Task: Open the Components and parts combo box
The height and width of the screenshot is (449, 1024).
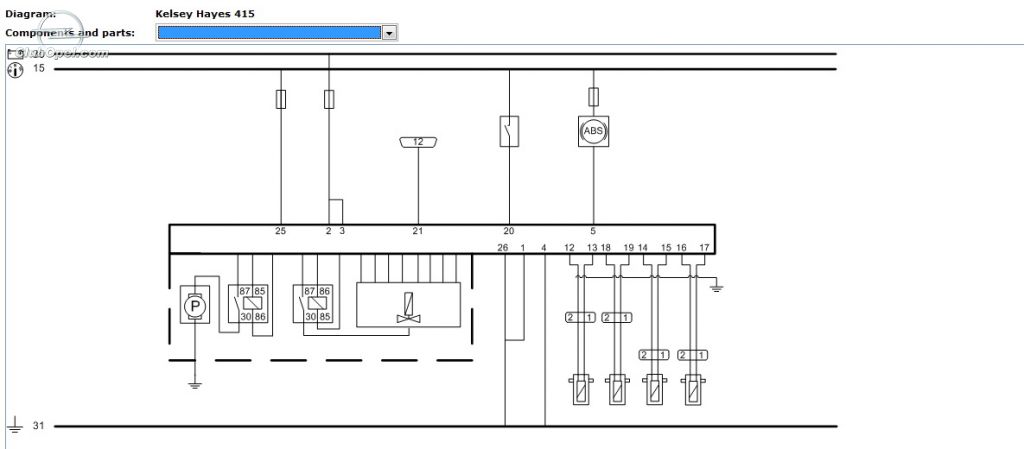Action: click(x=276, y=32)
